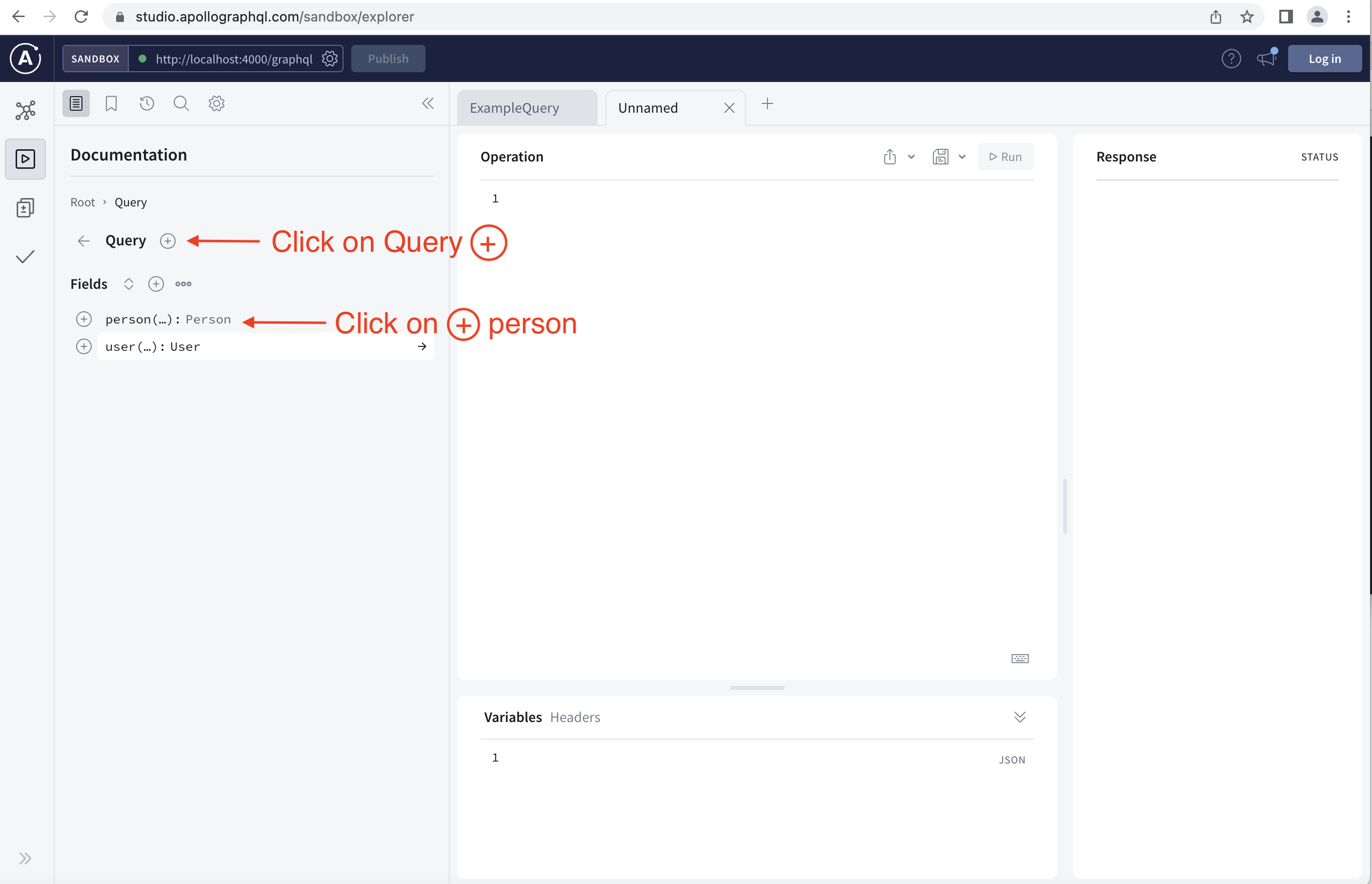Collapse the Variables panel with chevron

pyautogui.click(x=1020, y=717)
